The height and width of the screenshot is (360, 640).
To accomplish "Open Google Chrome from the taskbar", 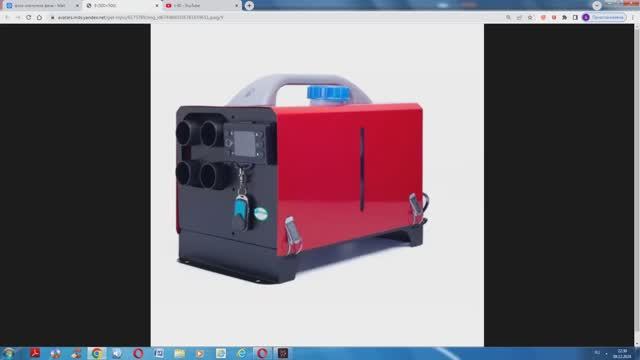I will [x=97, y=353].
